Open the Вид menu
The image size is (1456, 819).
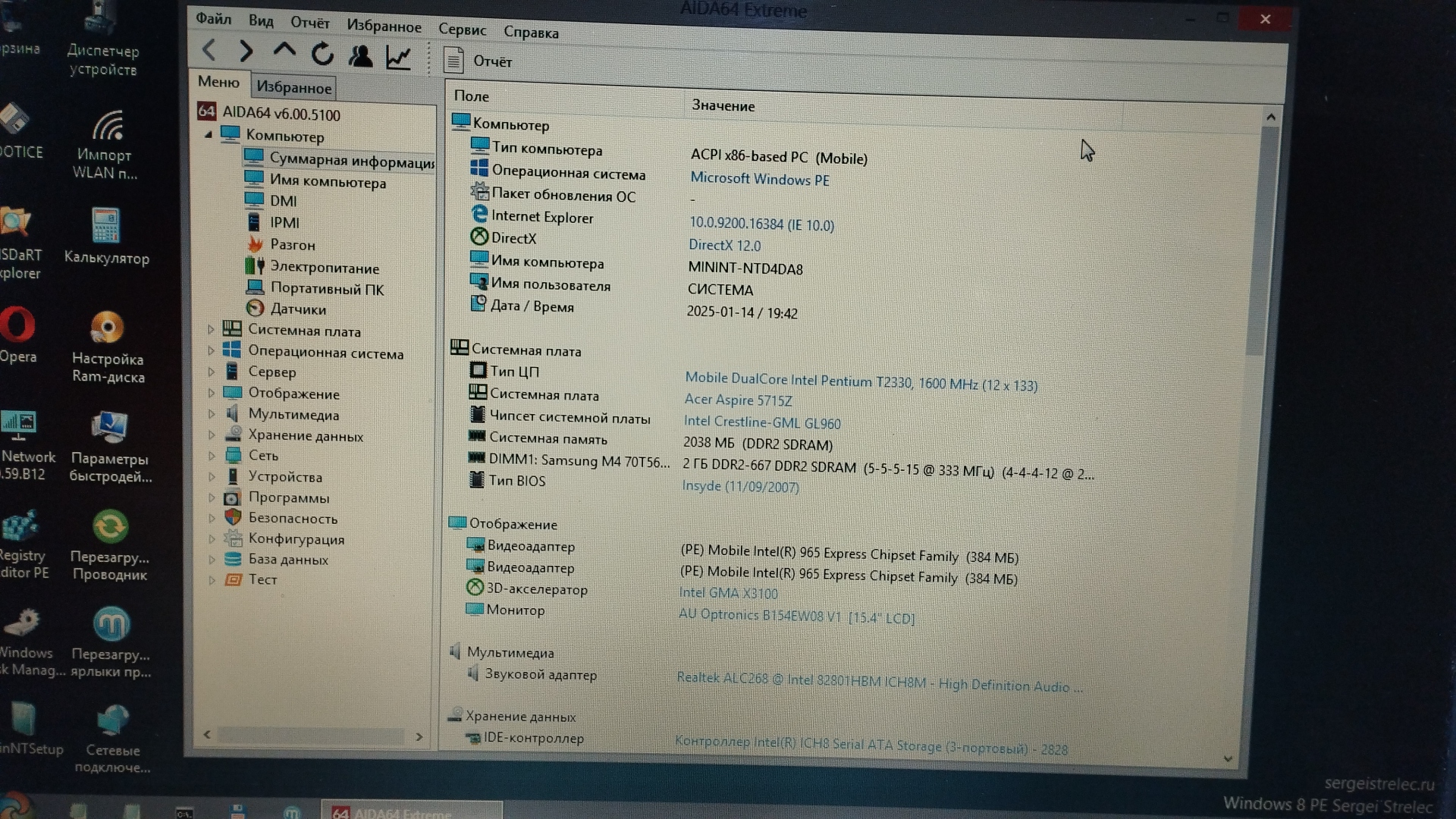tap(261, 20)
